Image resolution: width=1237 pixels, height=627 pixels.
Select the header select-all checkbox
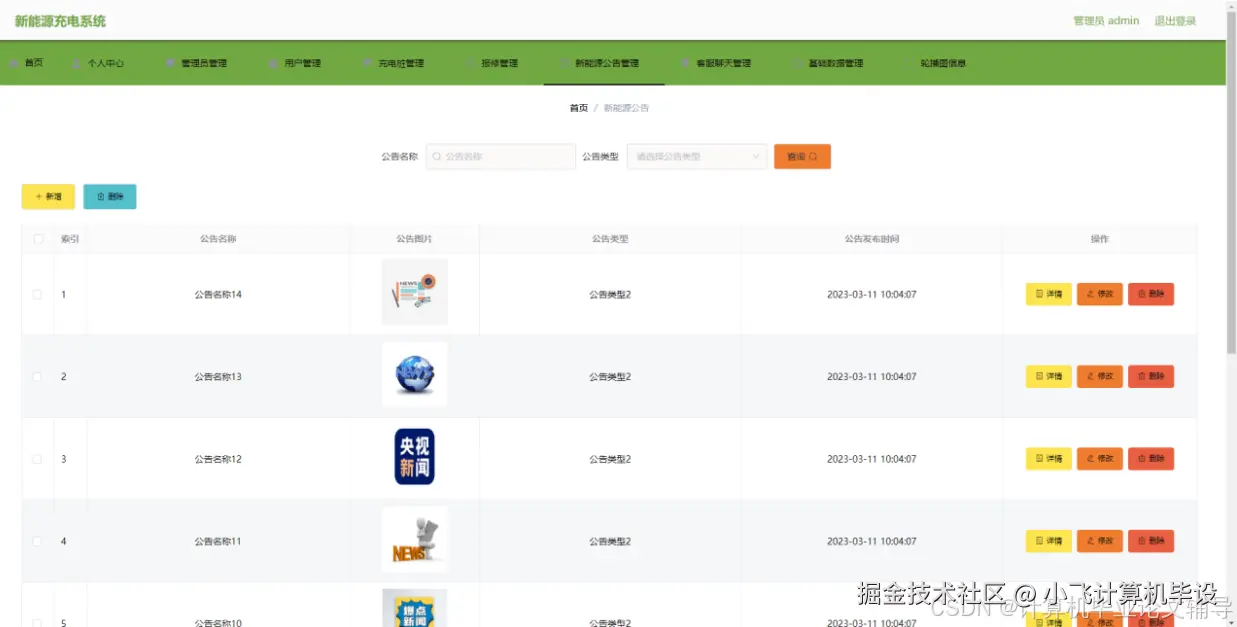(37, 238)
